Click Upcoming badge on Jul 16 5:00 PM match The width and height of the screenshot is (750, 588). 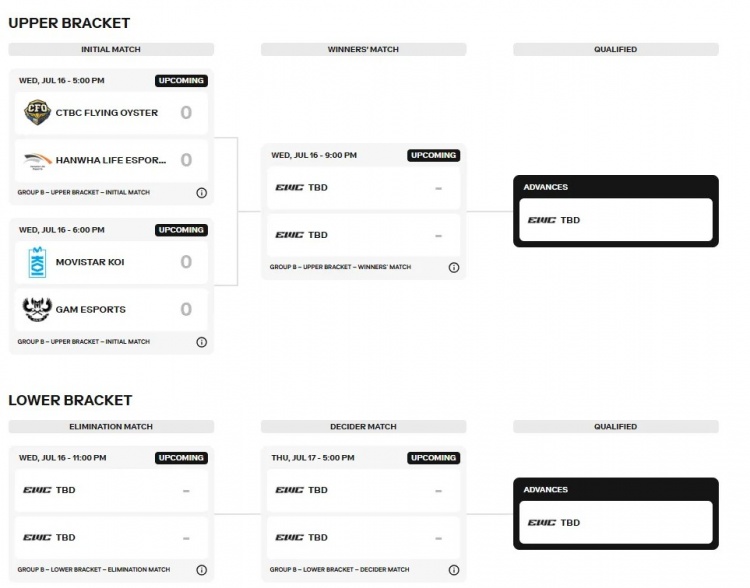[x=181, y=81]
